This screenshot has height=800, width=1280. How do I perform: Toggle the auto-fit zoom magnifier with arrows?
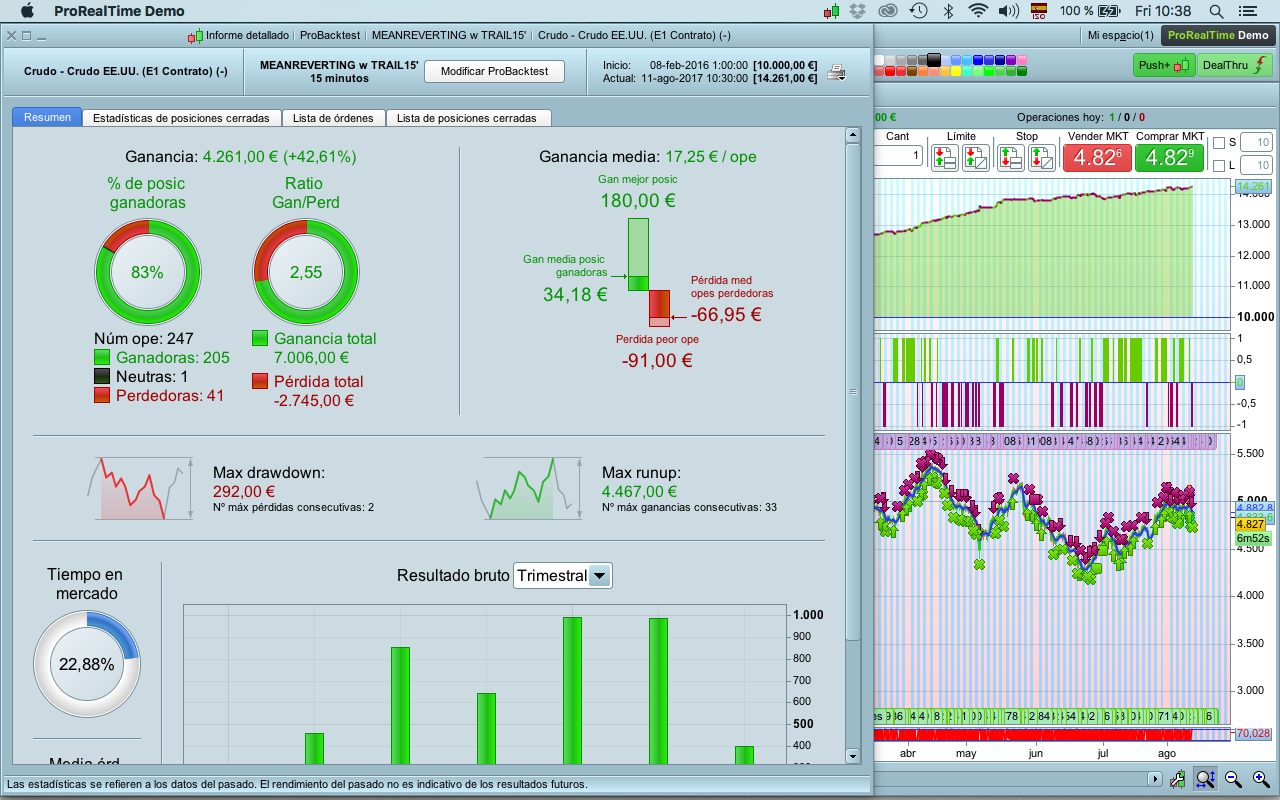[1206, 779]
